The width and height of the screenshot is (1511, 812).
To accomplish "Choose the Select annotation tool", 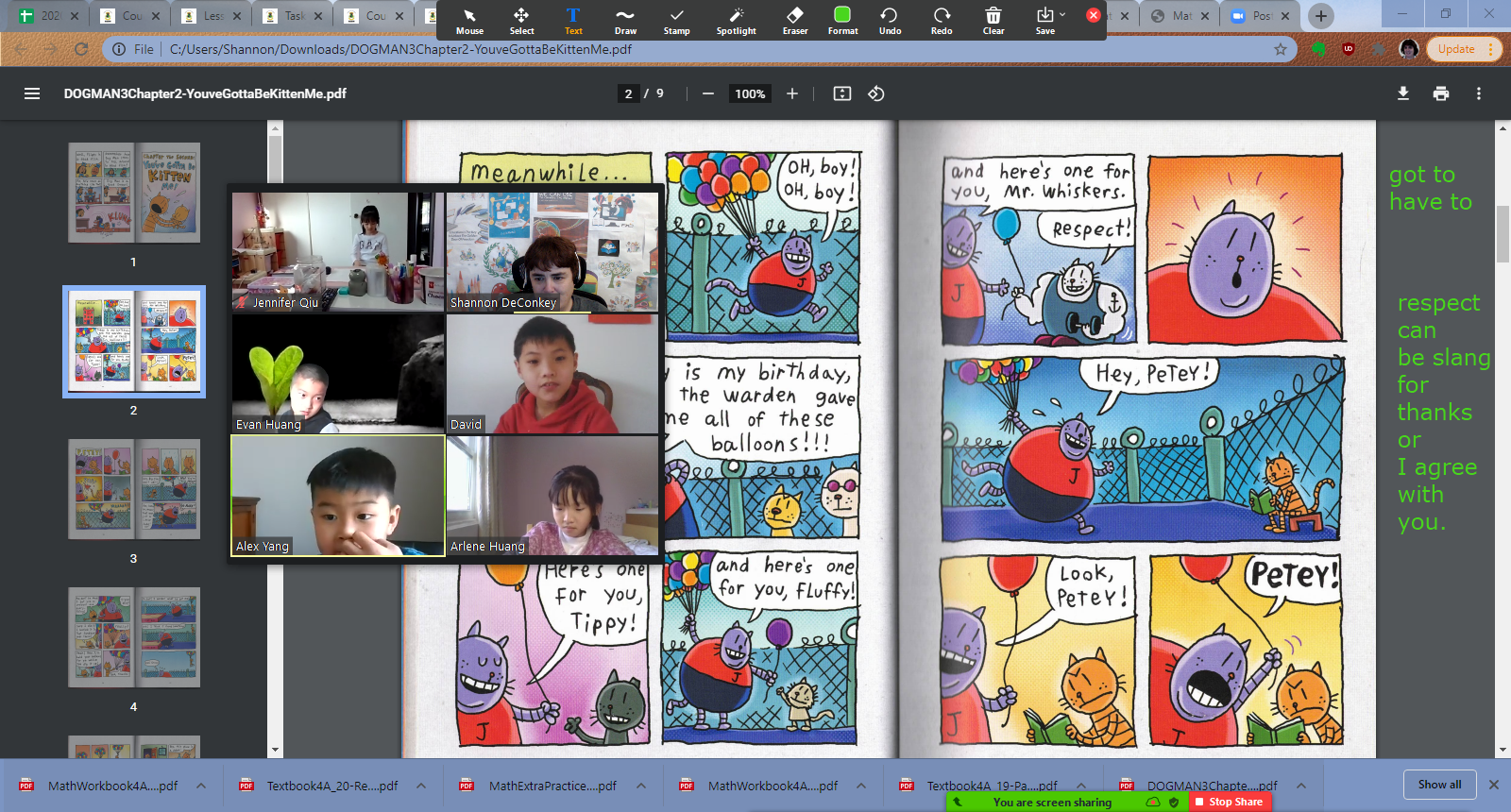I will pyautogui.click(x=521, y=21).
